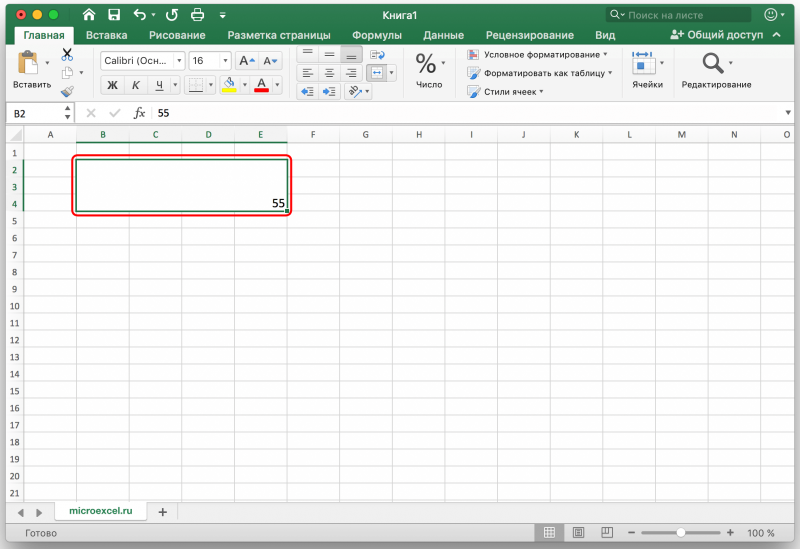Open the Рецензирование tab
The image size is (800, 549).
(x=530, y=35)
